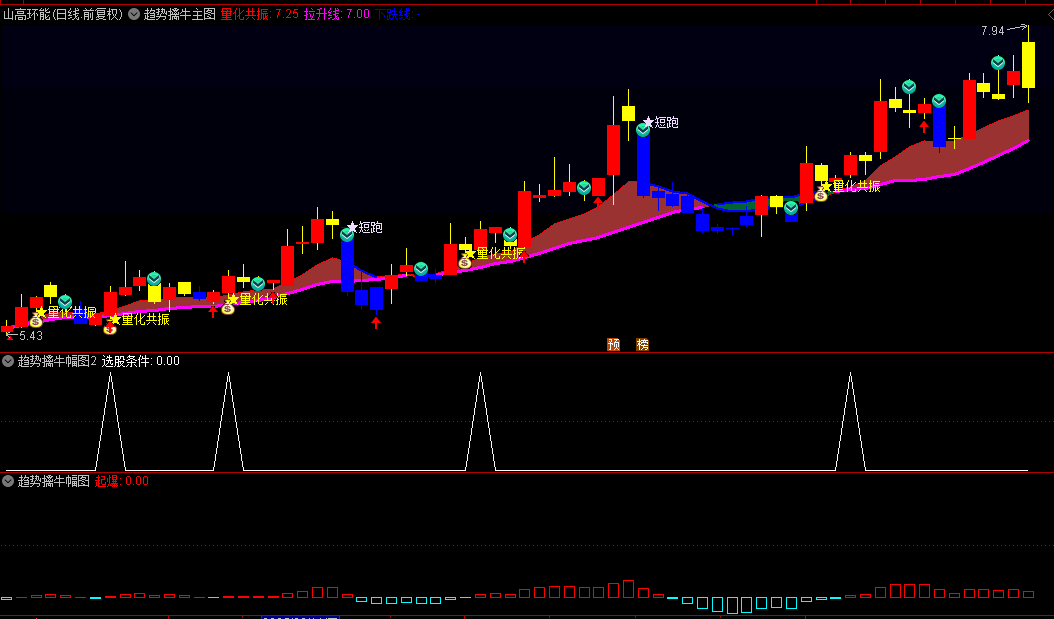Click the arrow pointing at the 7.94 high
1054x619 pixels.
1018,28
